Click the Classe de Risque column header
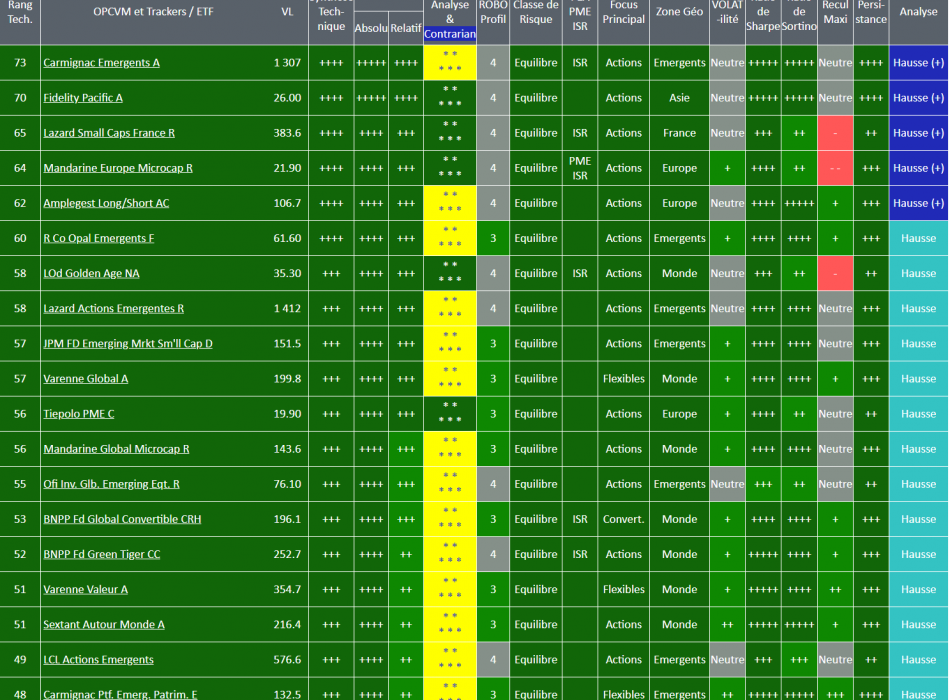Viewport: 950px width, 700px height. (536, 12)
